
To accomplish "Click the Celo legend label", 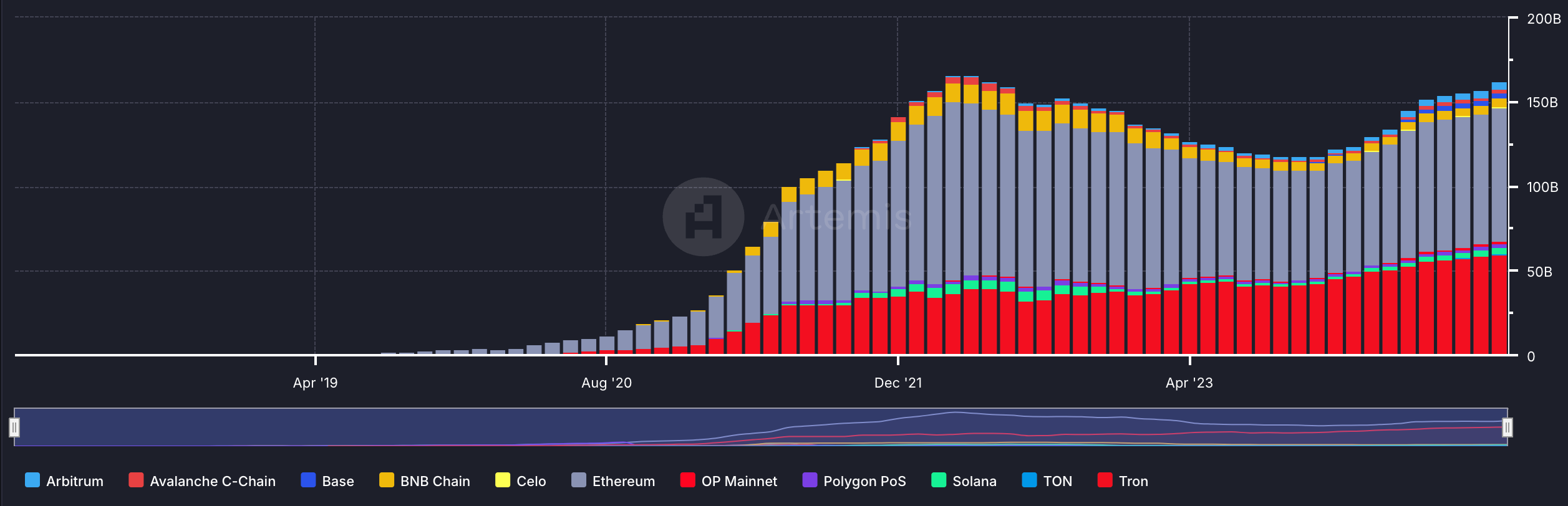I will tap(531, 481).
